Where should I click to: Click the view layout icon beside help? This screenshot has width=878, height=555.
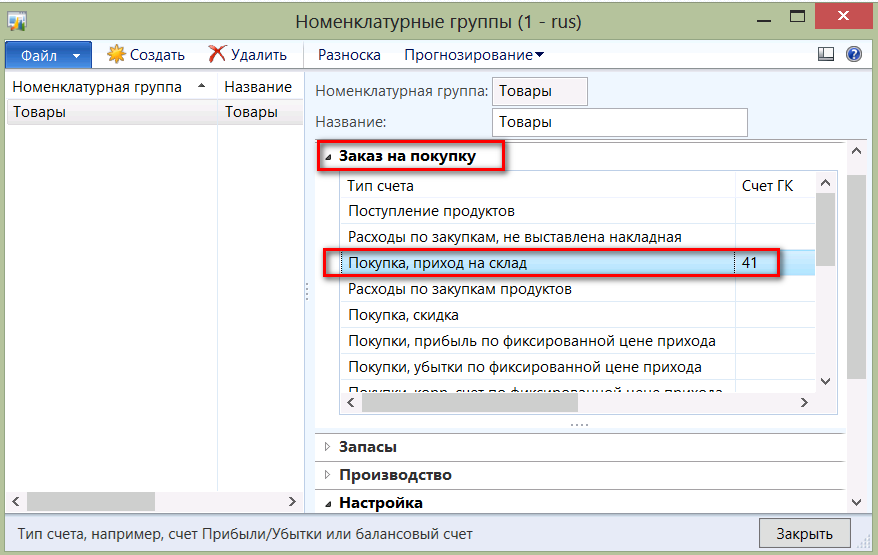826,55
